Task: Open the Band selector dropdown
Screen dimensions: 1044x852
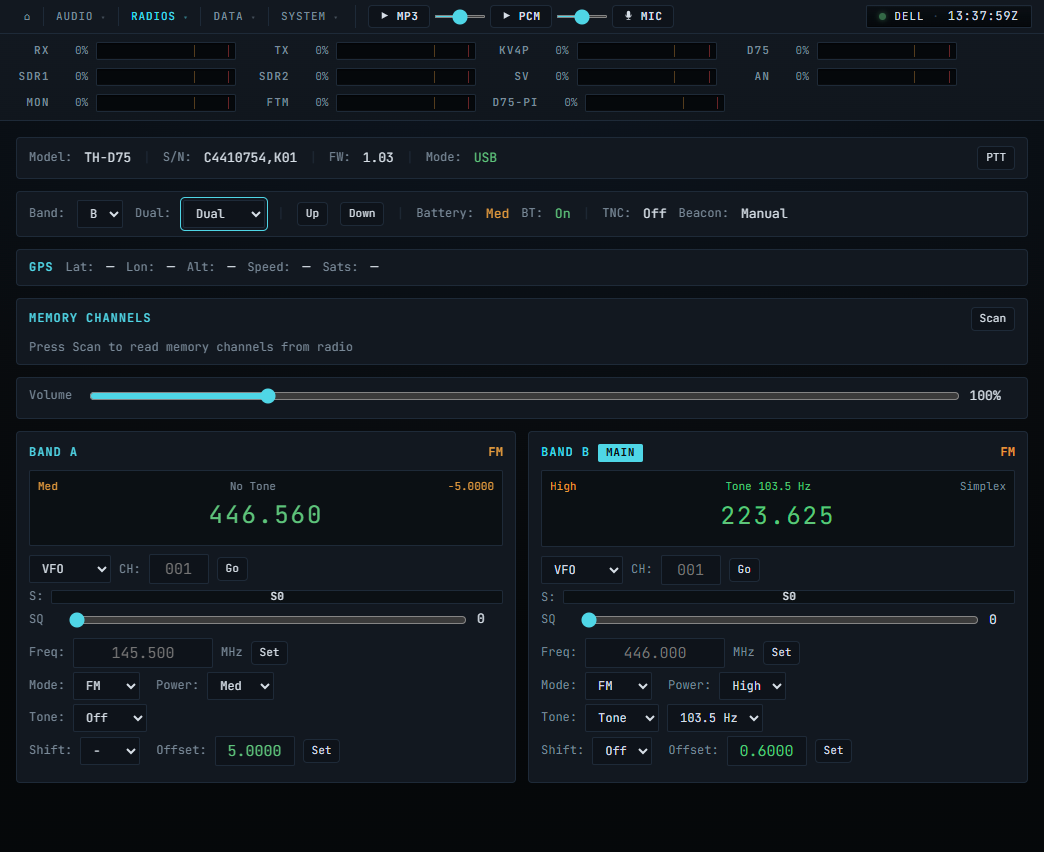Action: [100, 214]
